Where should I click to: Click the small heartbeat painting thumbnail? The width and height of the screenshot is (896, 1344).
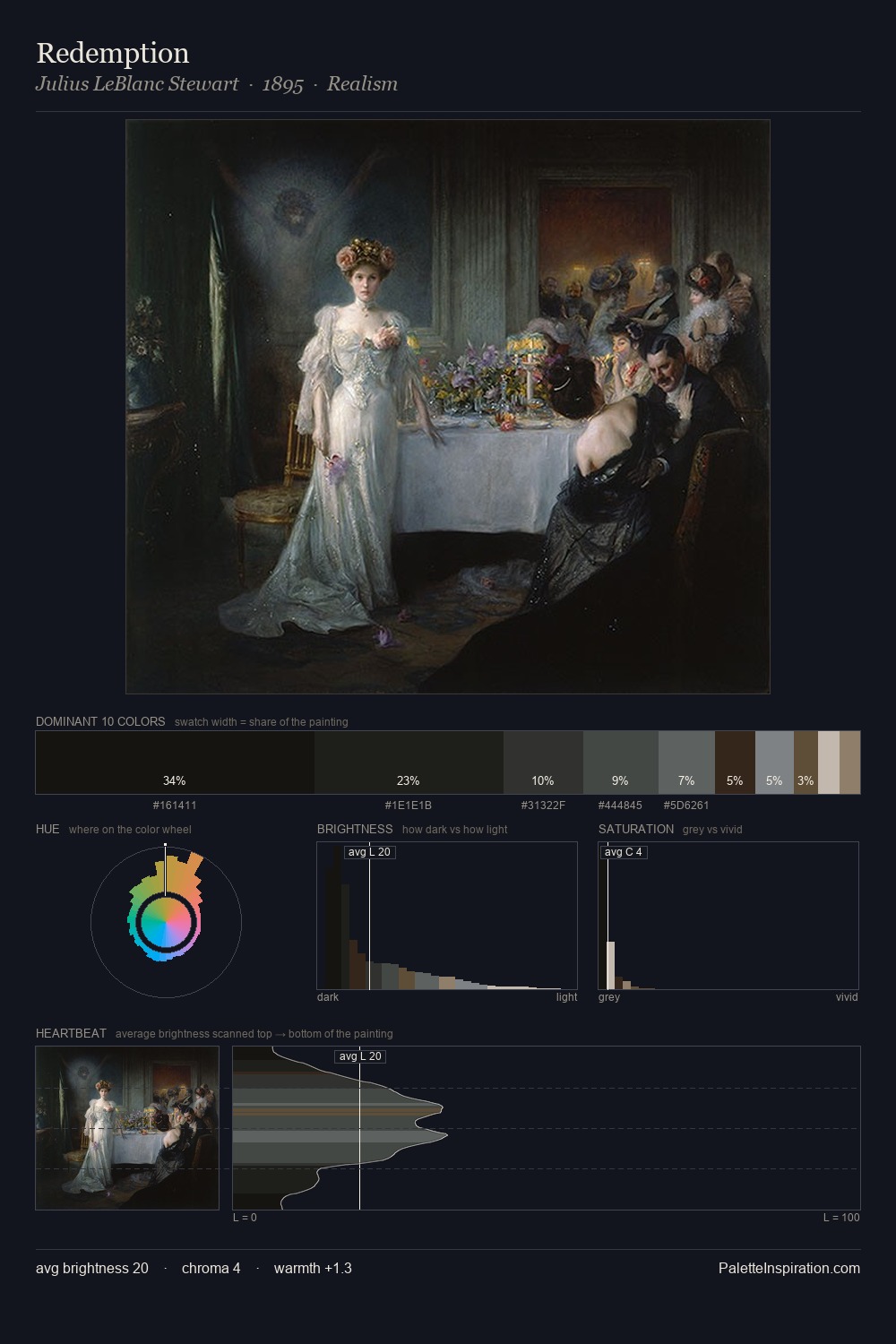tap(127, 1128)
